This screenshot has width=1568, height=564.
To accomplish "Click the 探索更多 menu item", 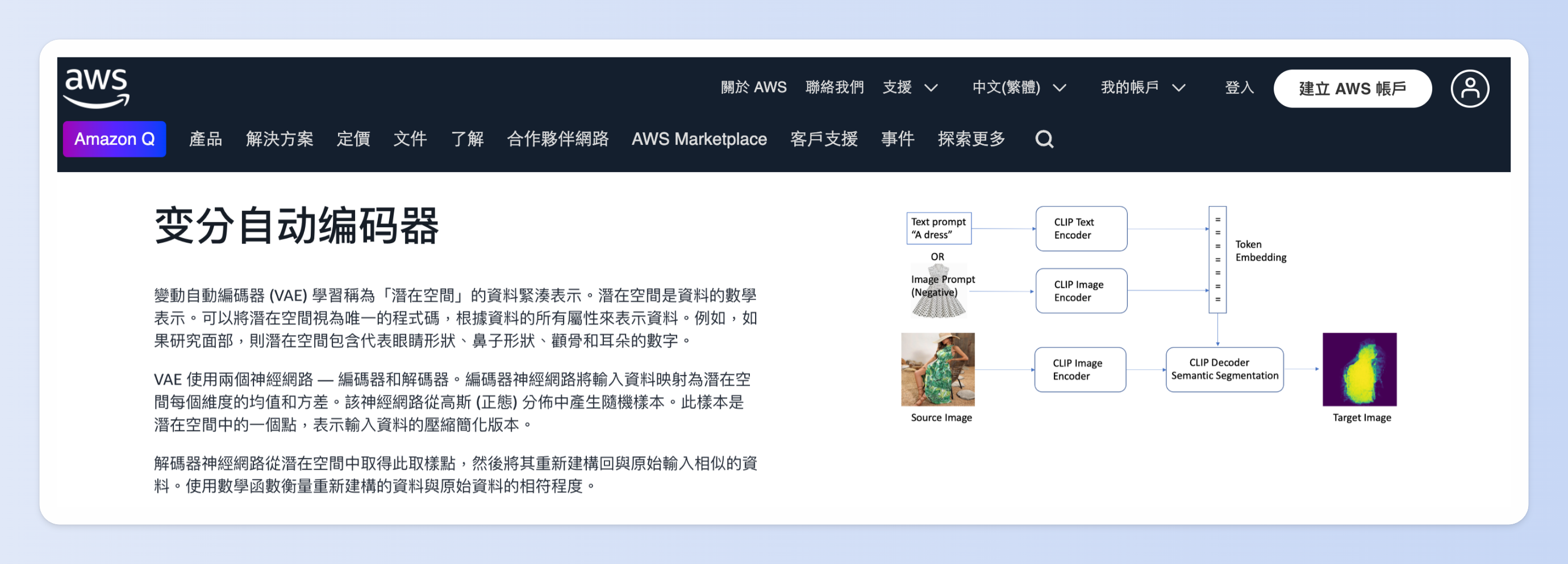I will 971,139.
